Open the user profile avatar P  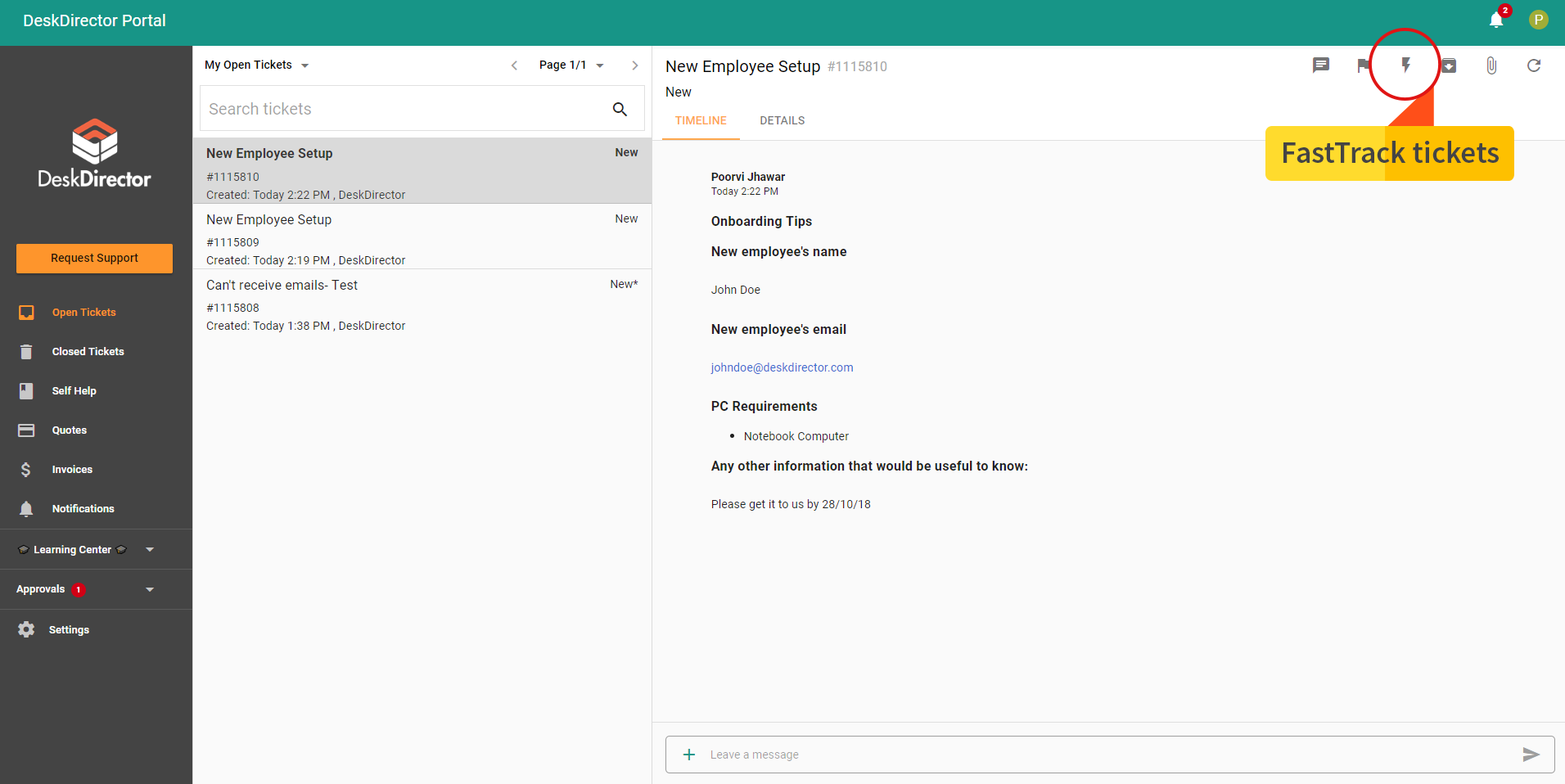click(1539, 20)
